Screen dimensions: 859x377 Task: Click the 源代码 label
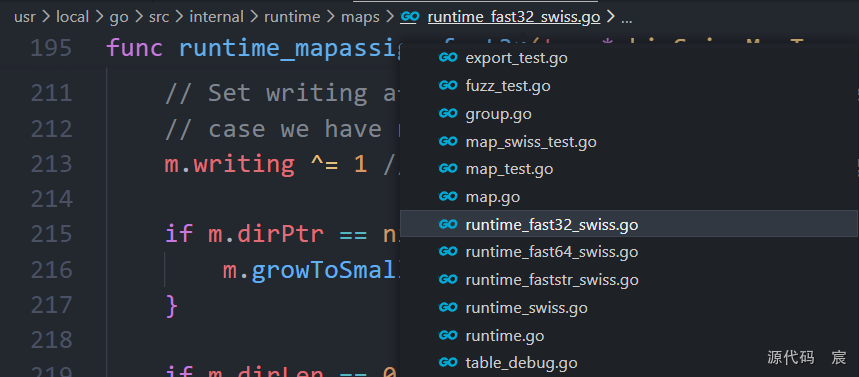point(790,358)
